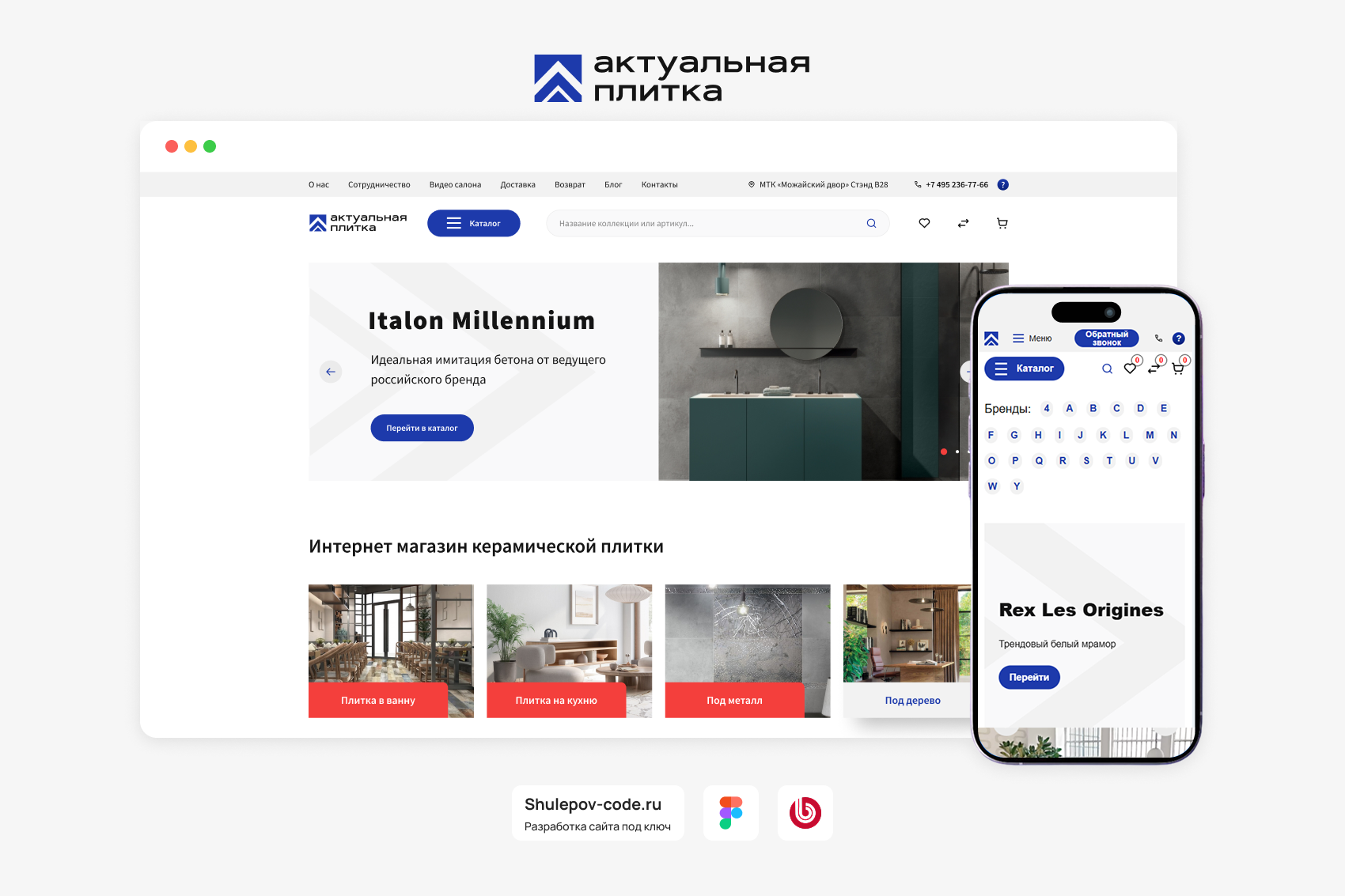1345x896 pixels.
Task: Select brand letter B on mobile
Action: (x=1093, y=409)
